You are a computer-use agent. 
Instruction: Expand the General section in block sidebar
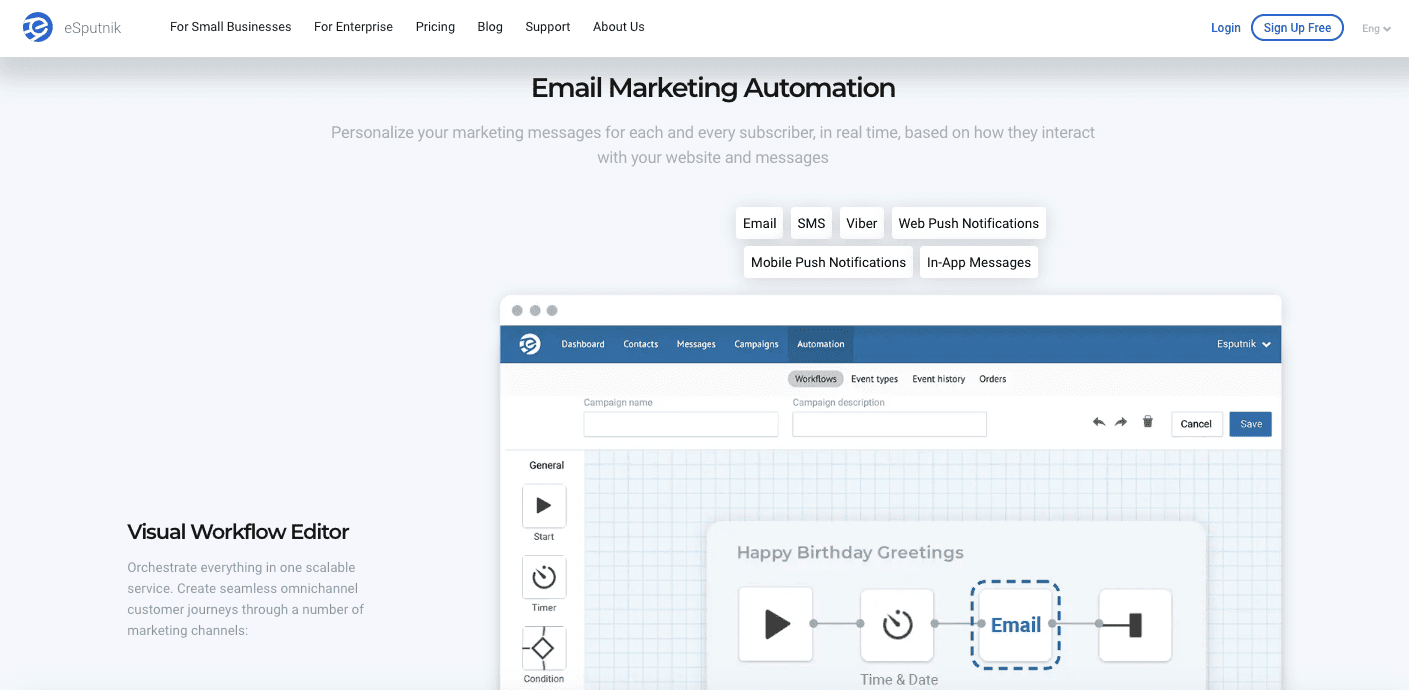(x=548, y=465)
